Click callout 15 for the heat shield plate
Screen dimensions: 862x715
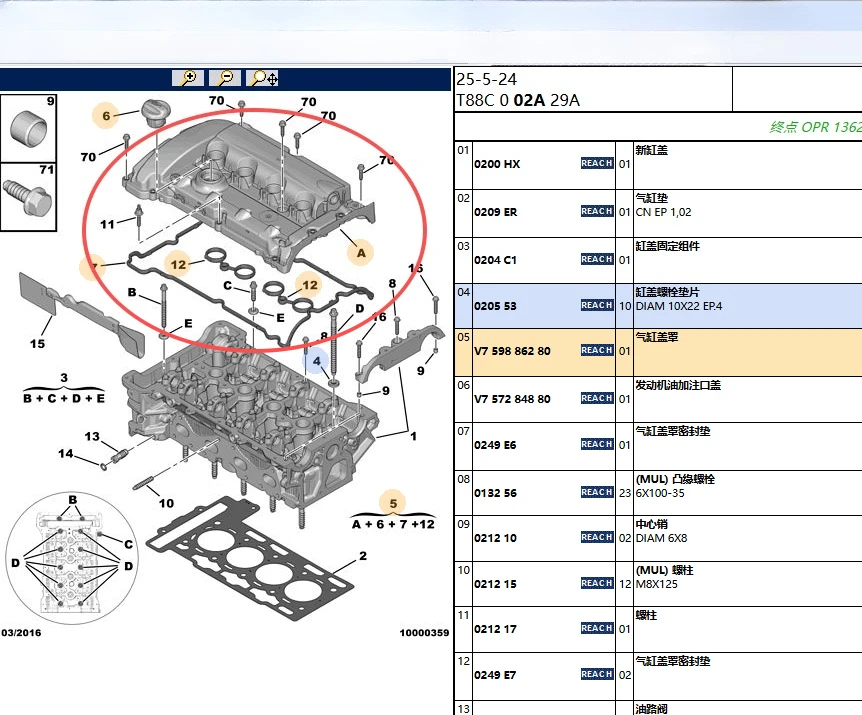click(37, 343)
